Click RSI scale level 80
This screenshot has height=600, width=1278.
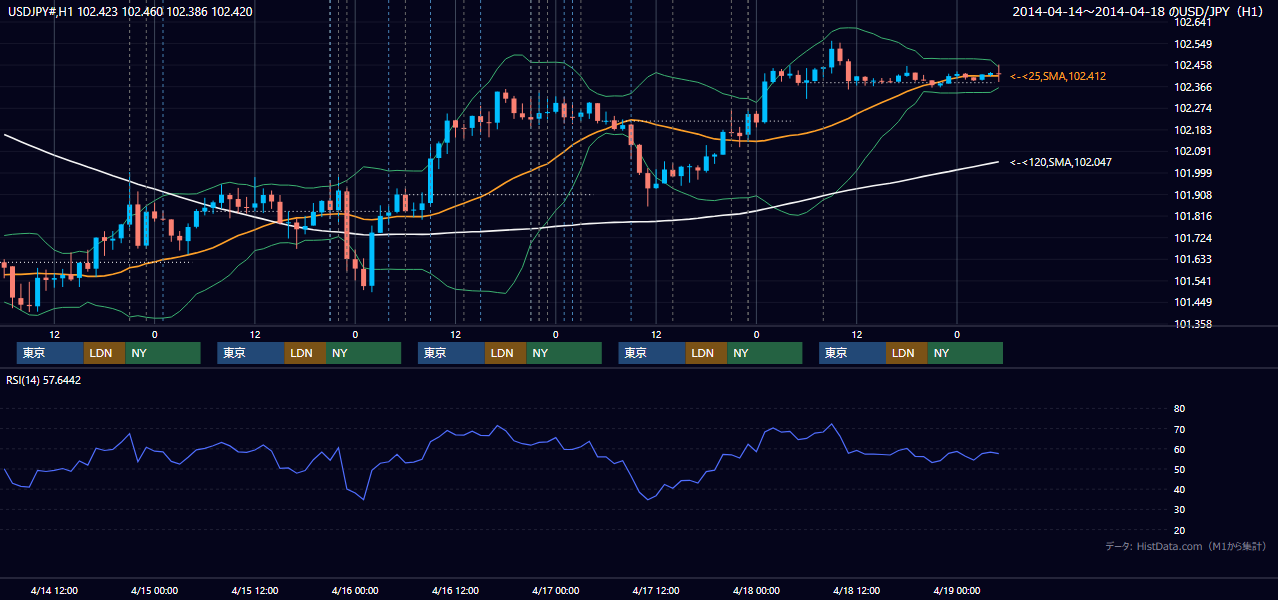tap(1179, 409)
